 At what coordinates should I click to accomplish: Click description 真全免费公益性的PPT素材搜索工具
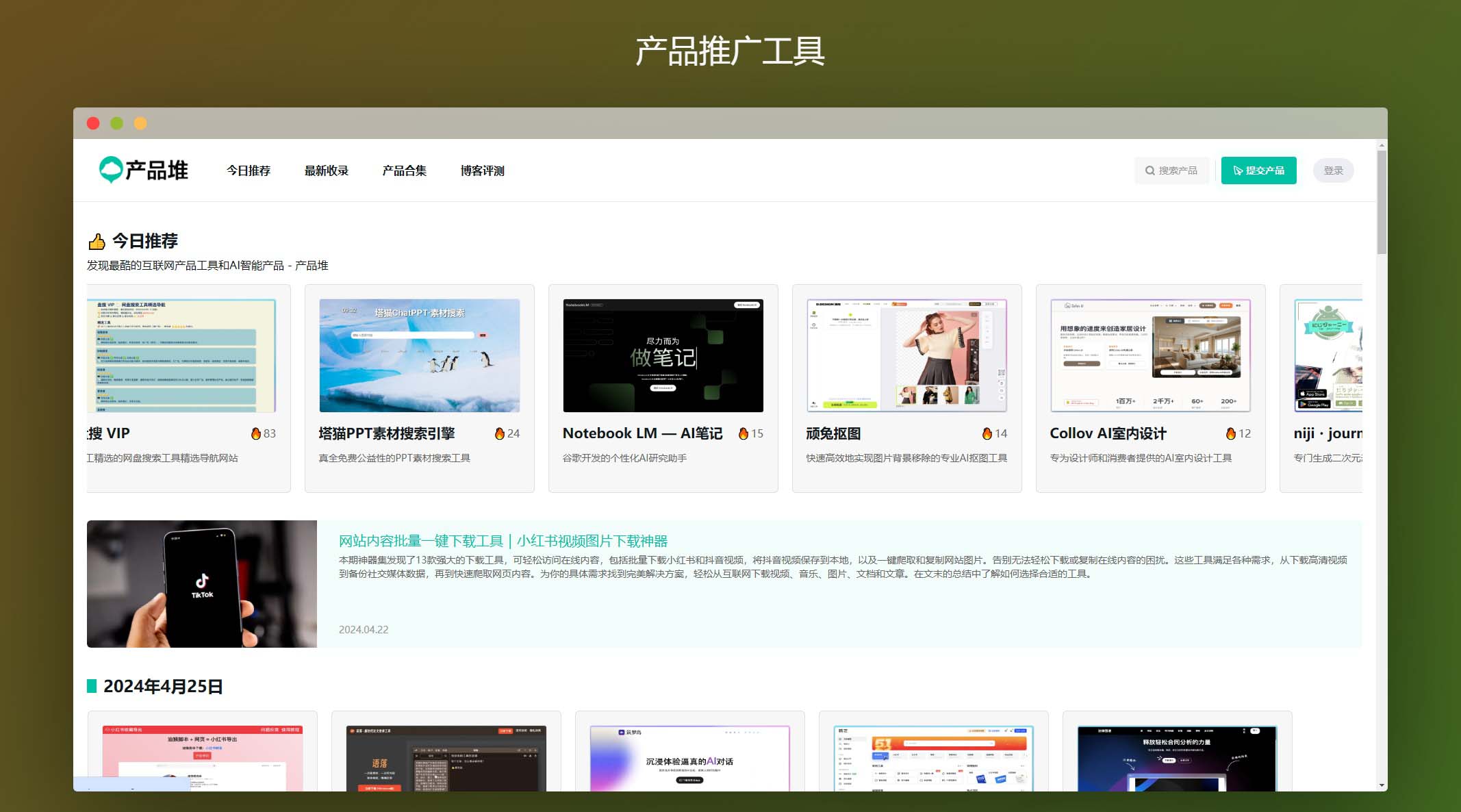coord(394,458)
